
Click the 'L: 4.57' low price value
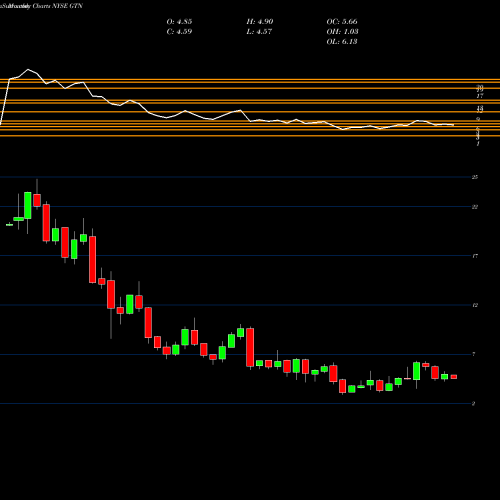259,32
